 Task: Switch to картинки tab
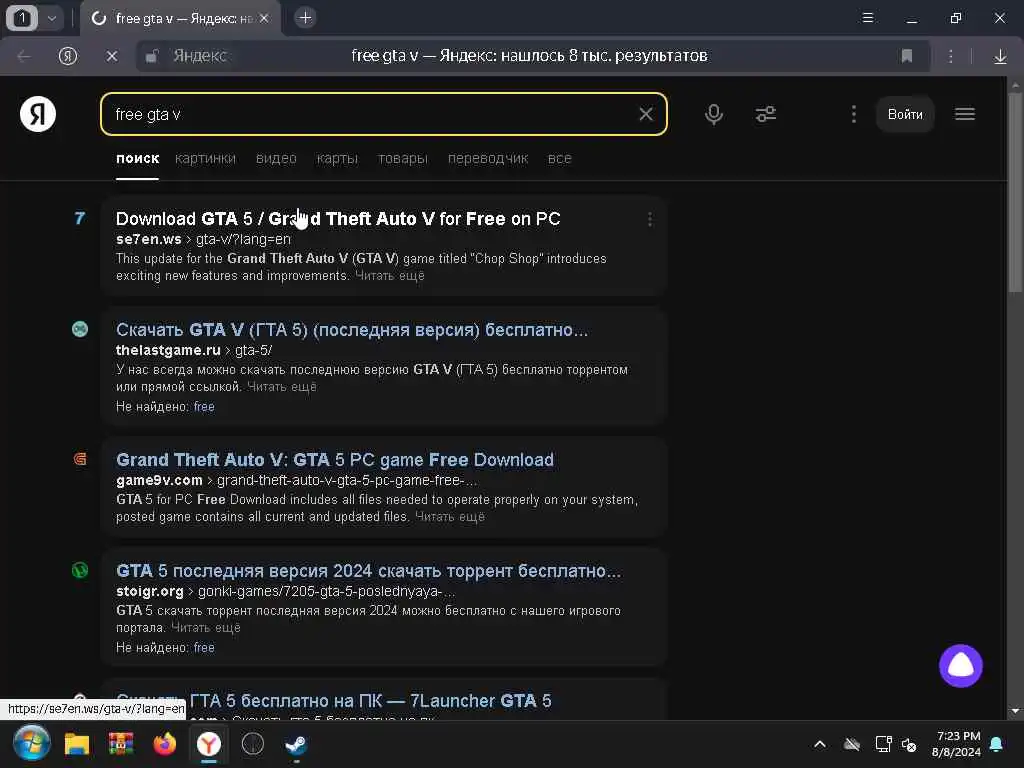(x=205, y=159)
